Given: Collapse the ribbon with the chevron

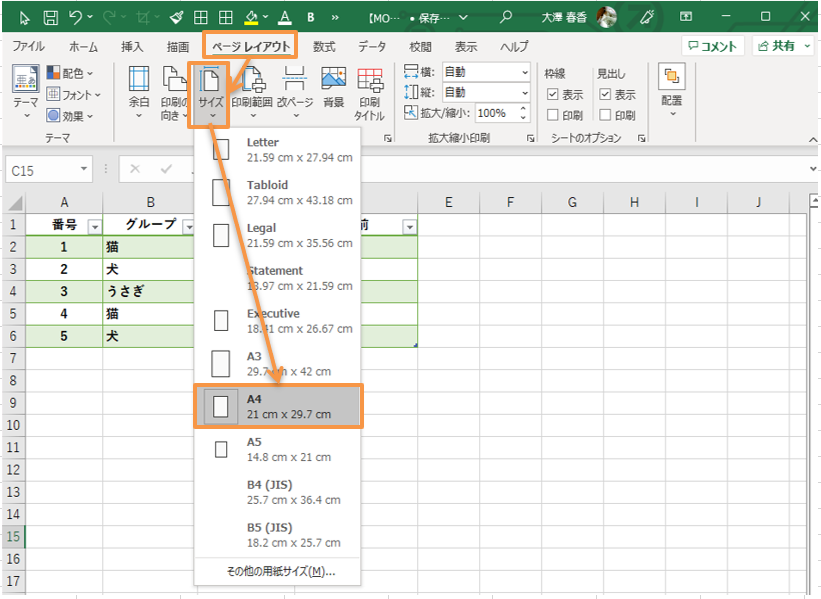Looking at the screenshot, I should coord(812,139).
